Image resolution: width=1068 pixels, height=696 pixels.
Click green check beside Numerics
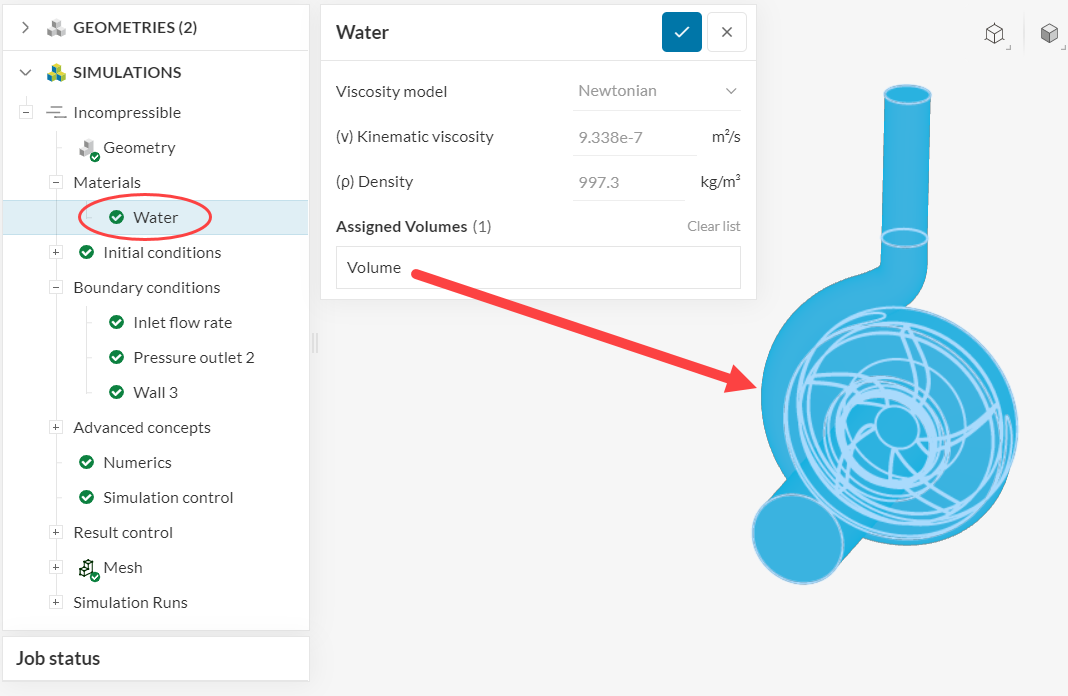pyautogui.click(x=86, y=462)
